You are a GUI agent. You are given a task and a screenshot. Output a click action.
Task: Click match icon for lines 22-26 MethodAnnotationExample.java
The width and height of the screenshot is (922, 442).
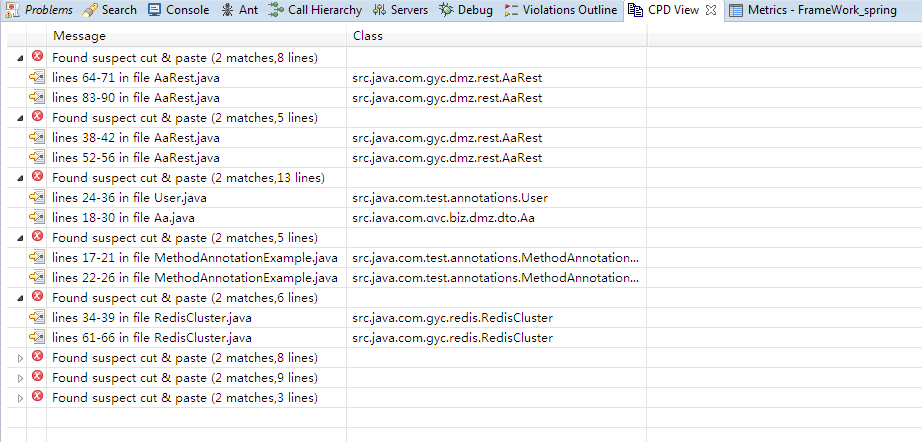(37, 277)
